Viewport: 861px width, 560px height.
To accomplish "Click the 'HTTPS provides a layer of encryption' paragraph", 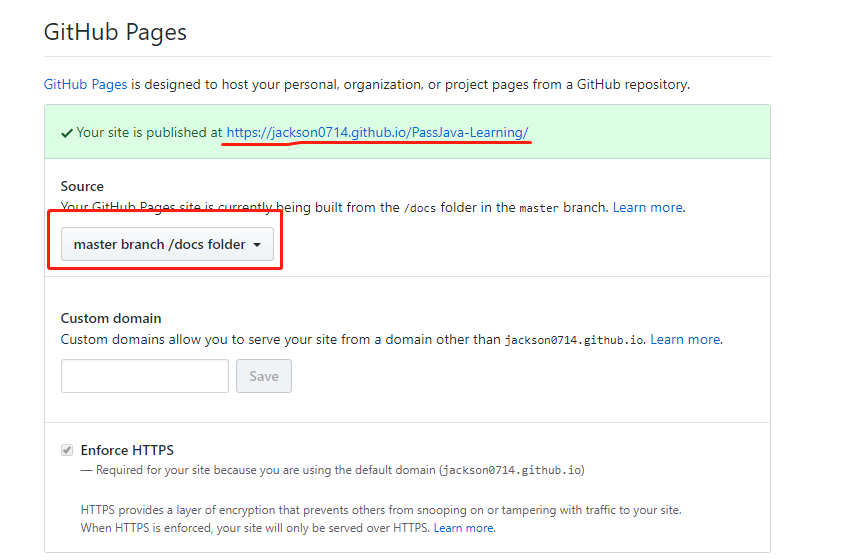I will (x=381, y=519).
